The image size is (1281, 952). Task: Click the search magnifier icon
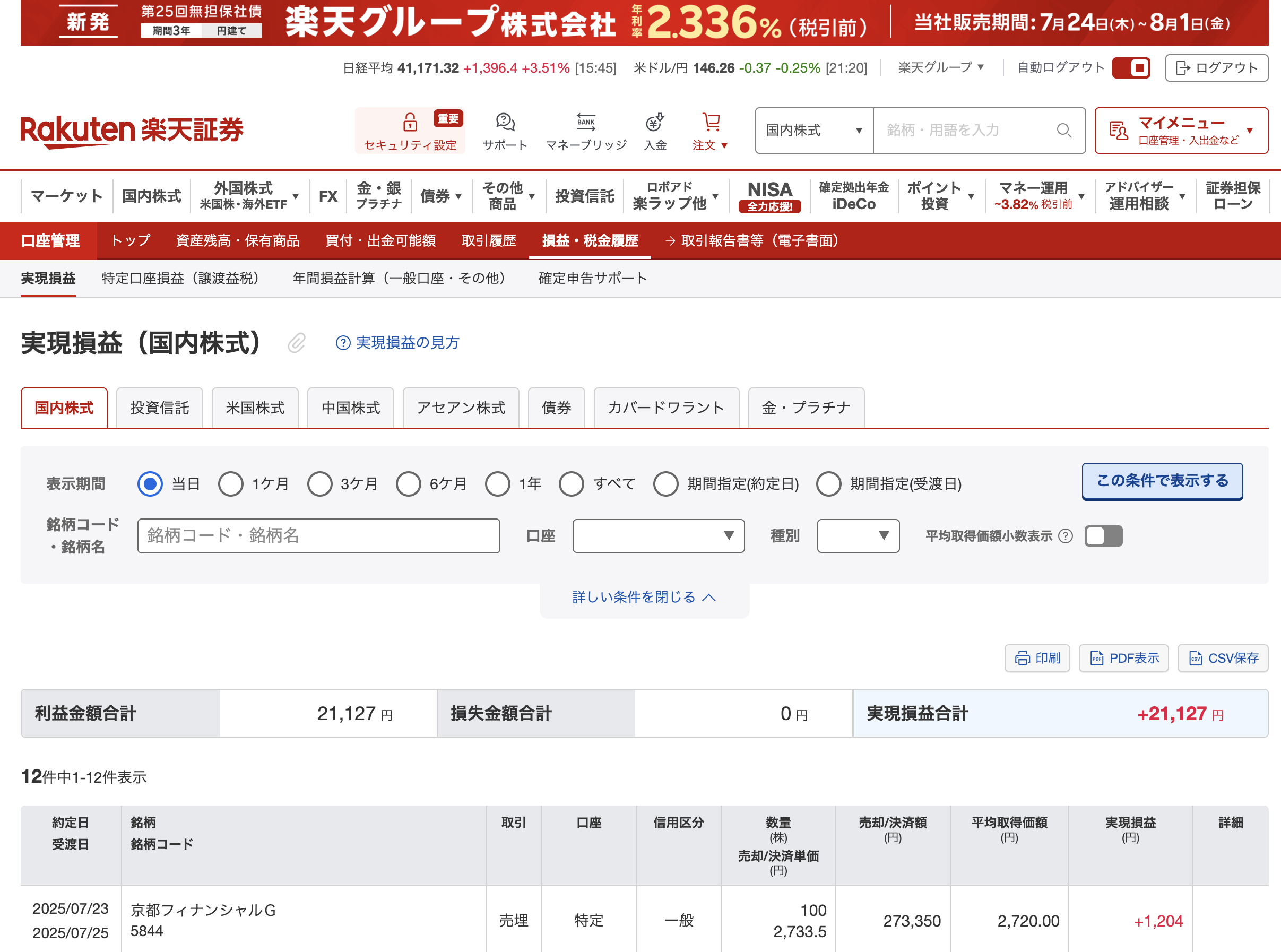click(x=1064, y=131)
